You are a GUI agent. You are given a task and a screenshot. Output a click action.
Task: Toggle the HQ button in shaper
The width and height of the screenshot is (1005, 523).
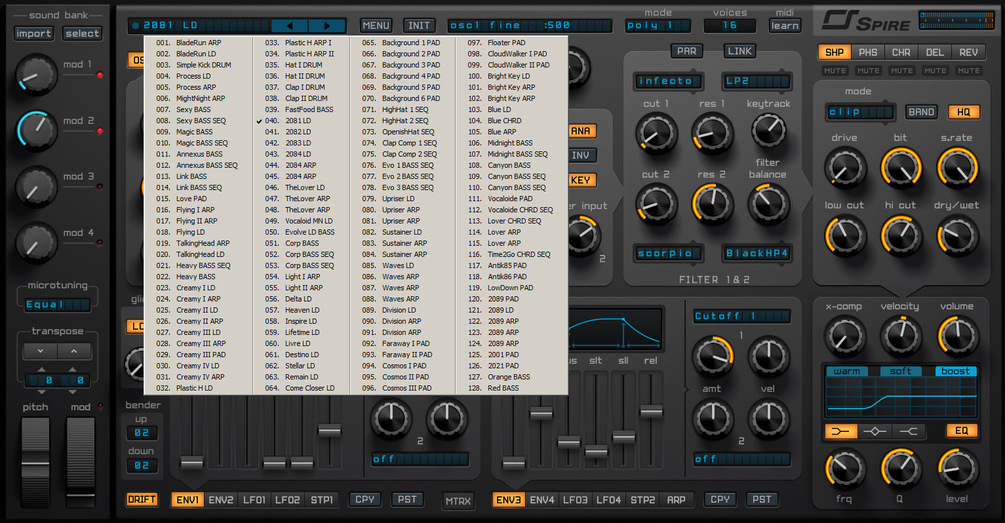(x=963, y=112)
